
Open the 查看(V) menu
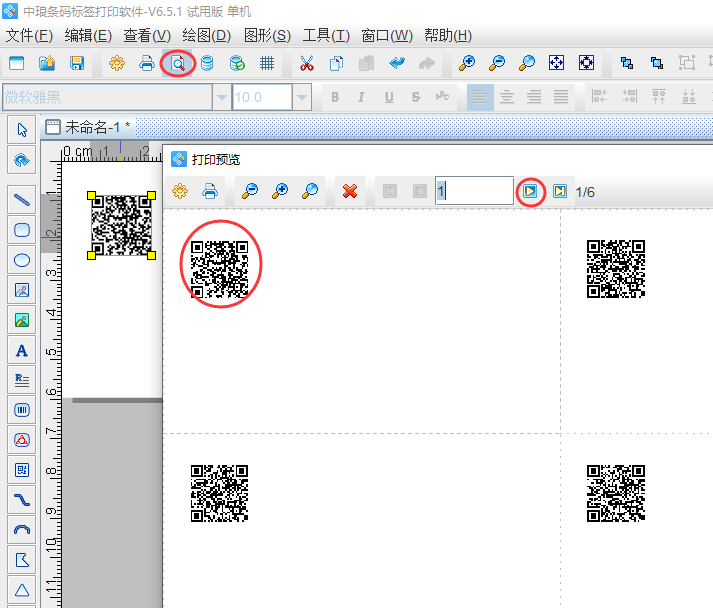click(147, 35)
